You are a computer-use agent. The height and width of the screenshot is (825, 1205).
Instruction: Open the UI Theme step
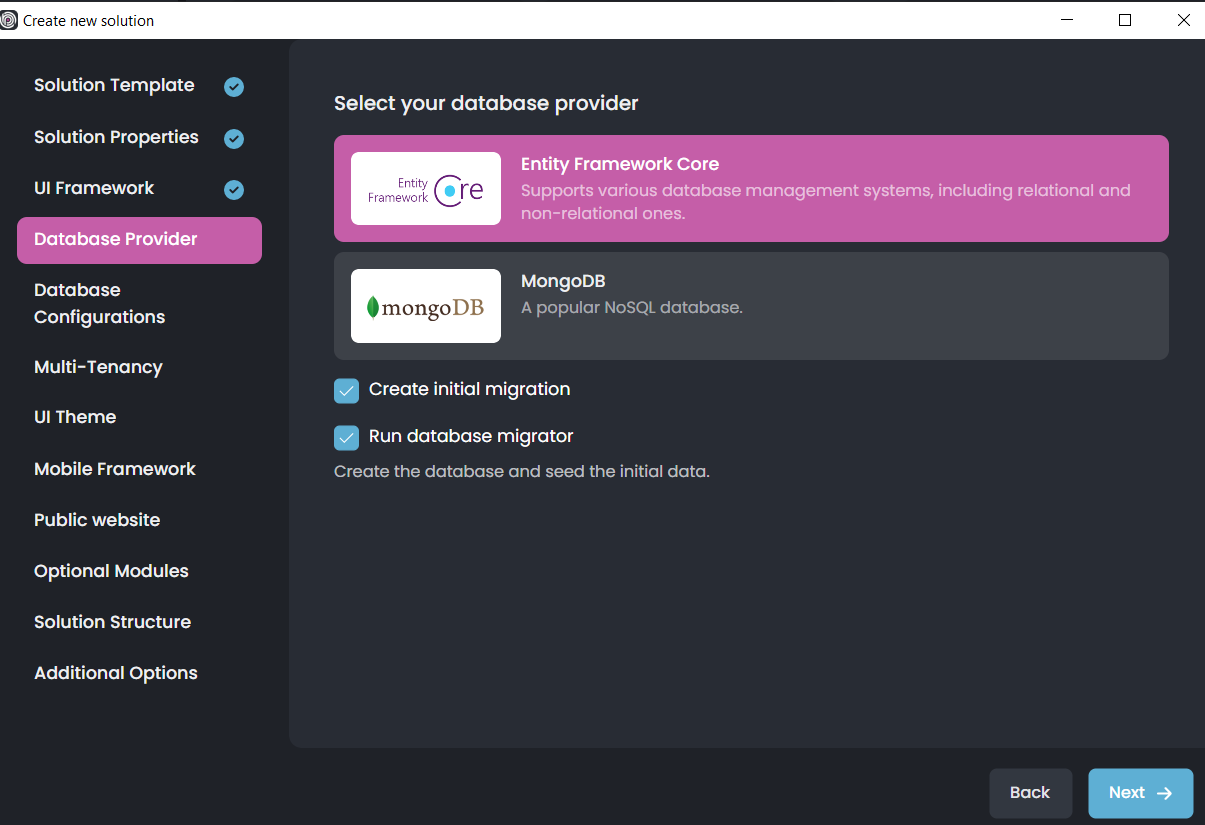pos(75,418)
